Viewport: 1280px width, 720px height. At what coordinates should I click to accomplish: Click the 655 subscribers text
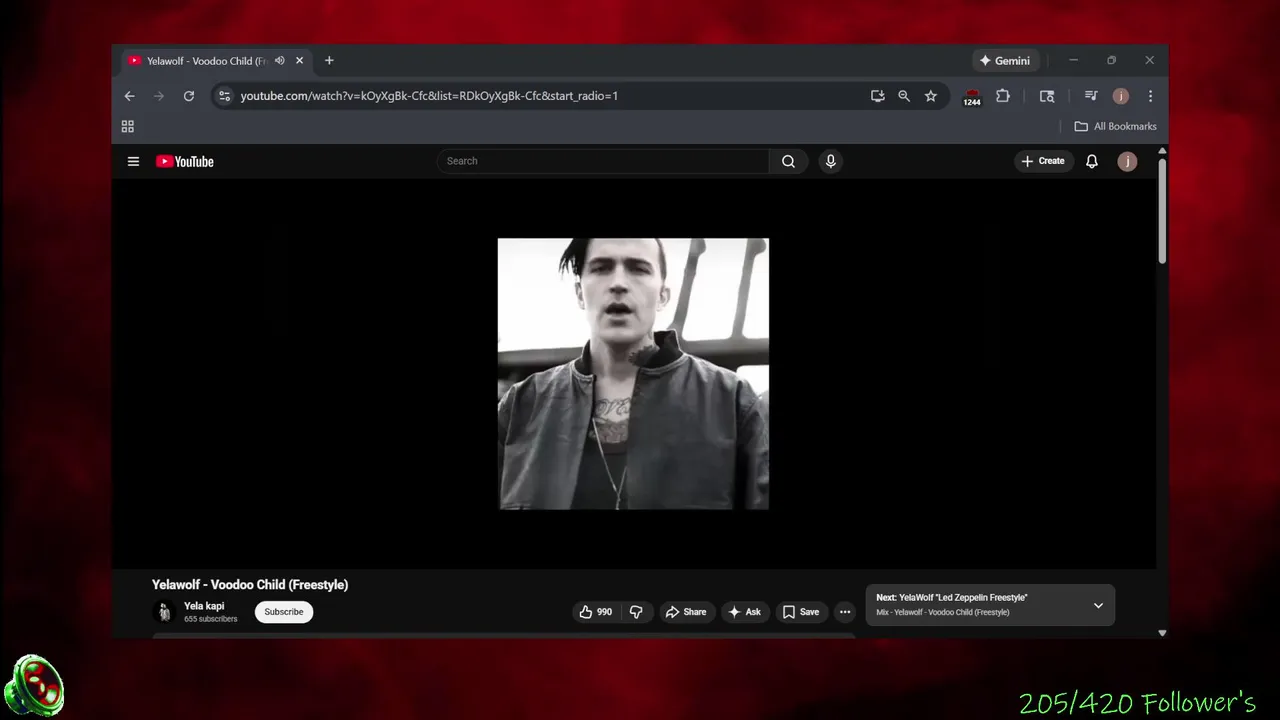pyautogui.click(x=210, y=619)
